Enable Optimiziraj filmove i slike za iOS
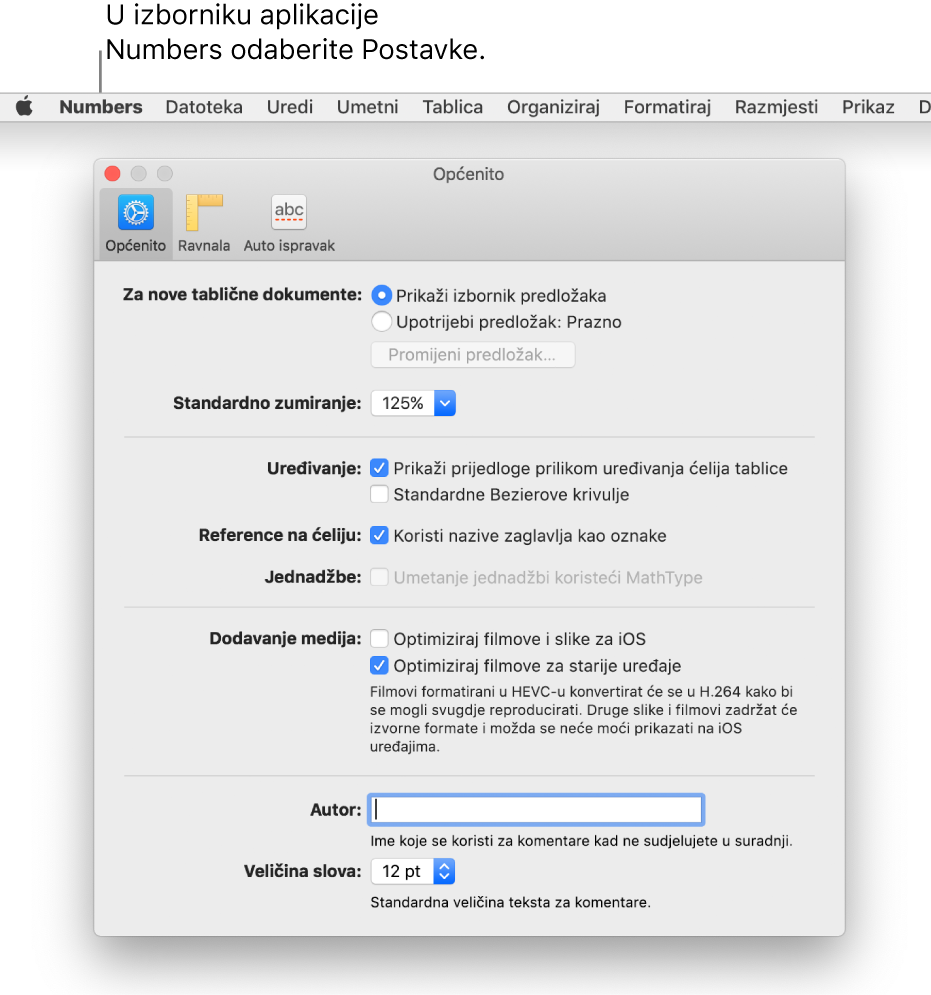 (x=379, y=638)
